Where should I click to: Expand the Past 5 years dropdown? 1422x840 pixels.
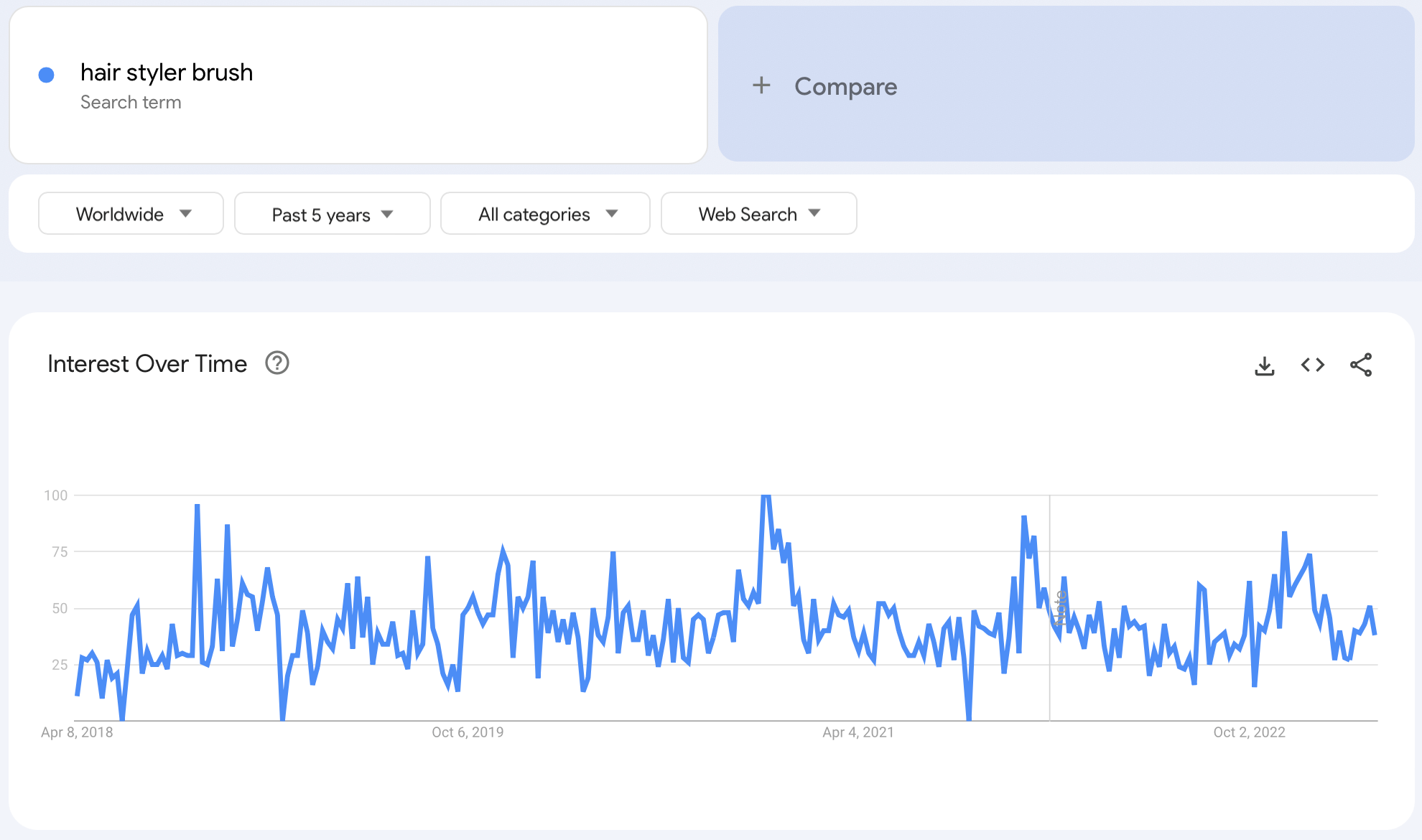click(332, 214)
